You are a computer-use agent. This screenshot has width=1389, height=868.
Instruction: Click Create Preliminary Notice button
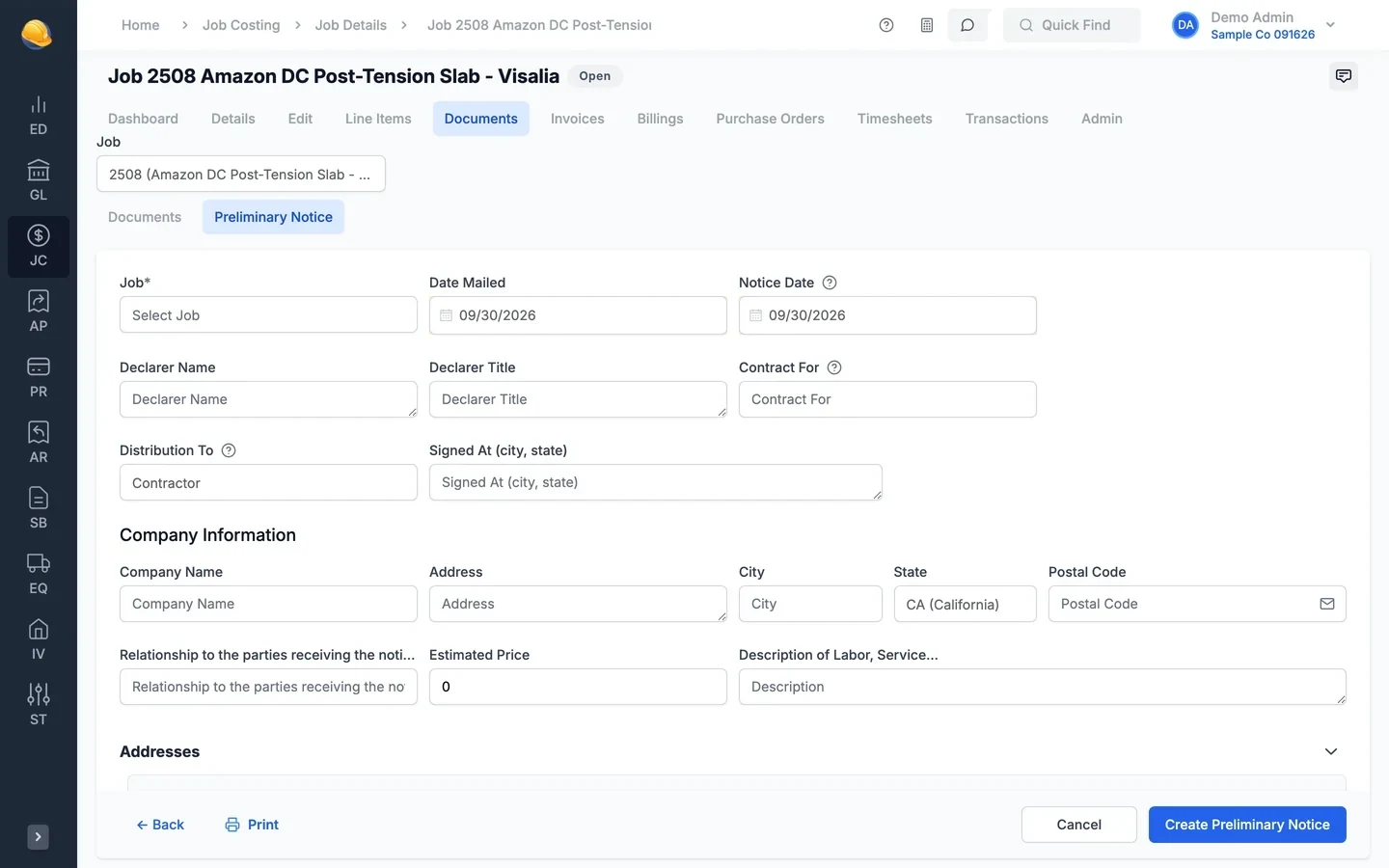coord(1247,825)
